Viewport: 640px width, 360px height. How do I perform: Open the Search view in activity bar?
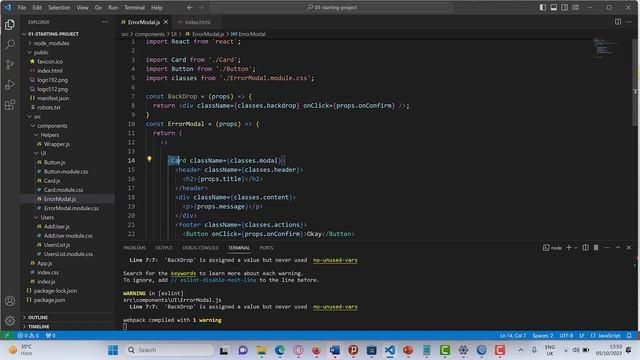coord(10,44)
